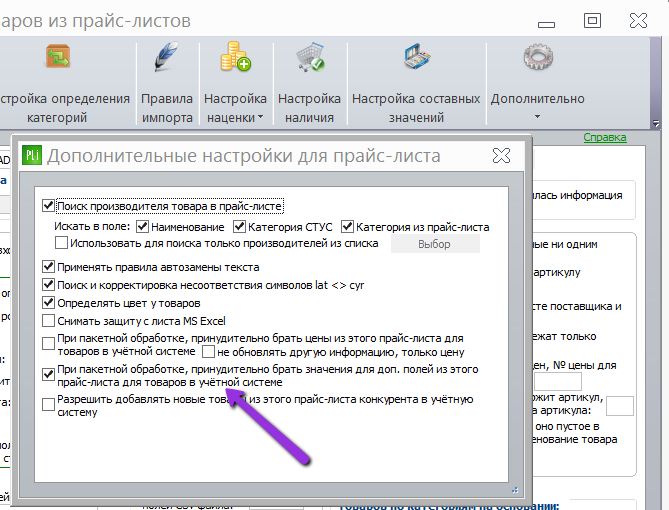
Task: Open category definition settings icon
Action: click(x=58, y=56)
